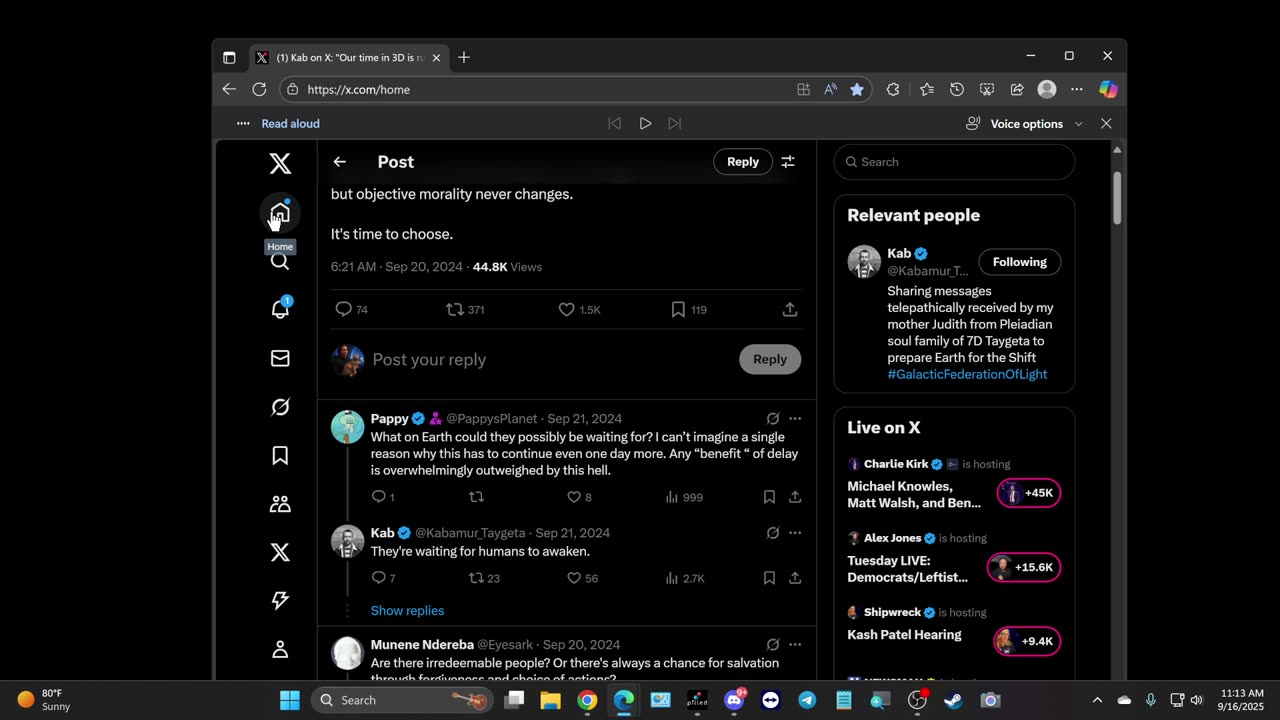Reply to Pappy's comment
Viewport: 1280px width, 720px height.
[x=383, y=497]
